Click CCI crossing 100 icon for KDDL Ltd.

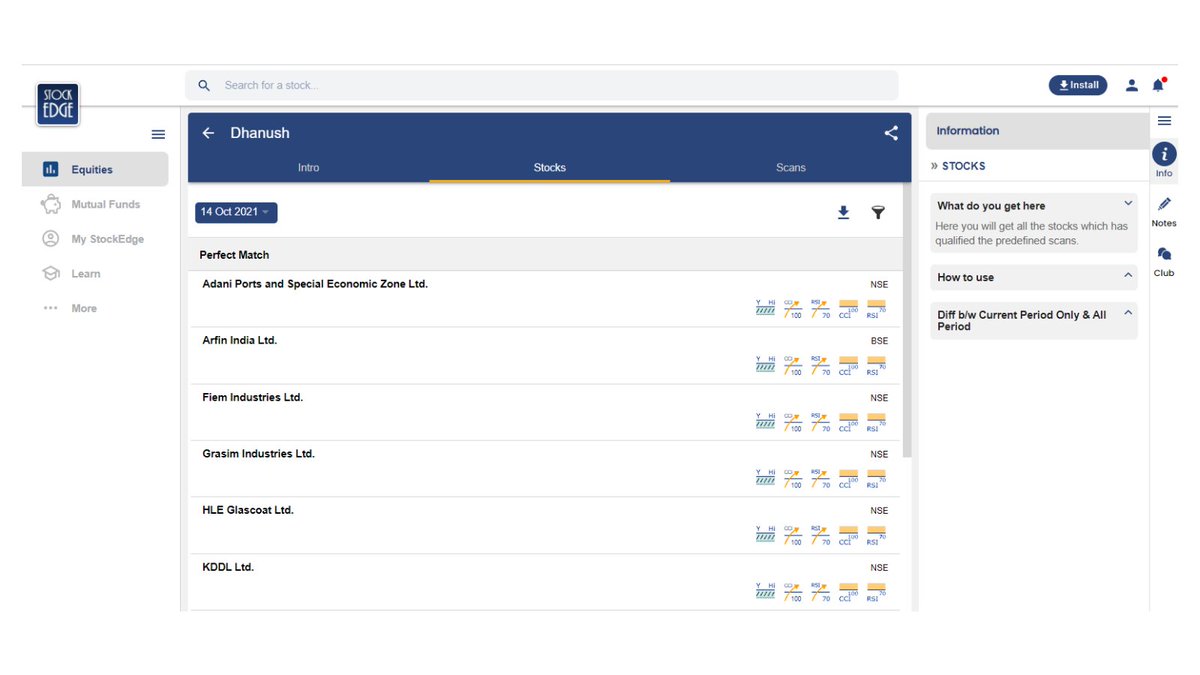tap(793, 591)
